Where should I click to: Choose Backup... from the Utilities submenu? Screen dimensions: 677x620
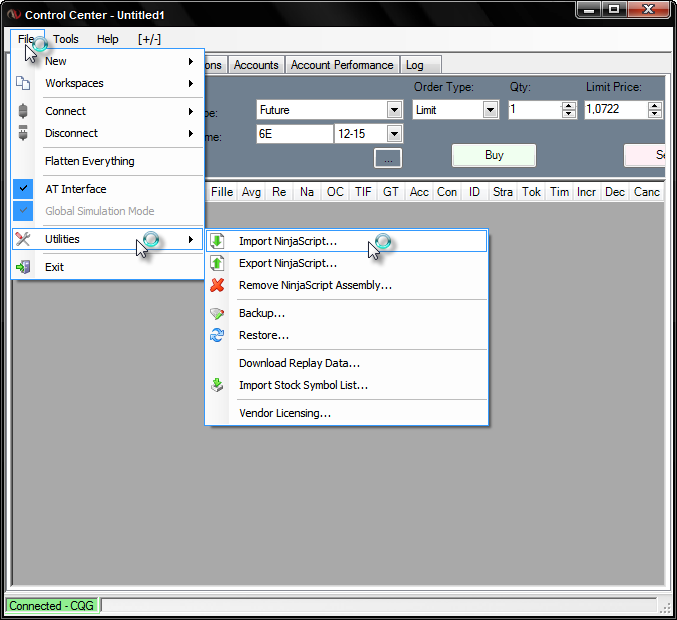[347, 313]
